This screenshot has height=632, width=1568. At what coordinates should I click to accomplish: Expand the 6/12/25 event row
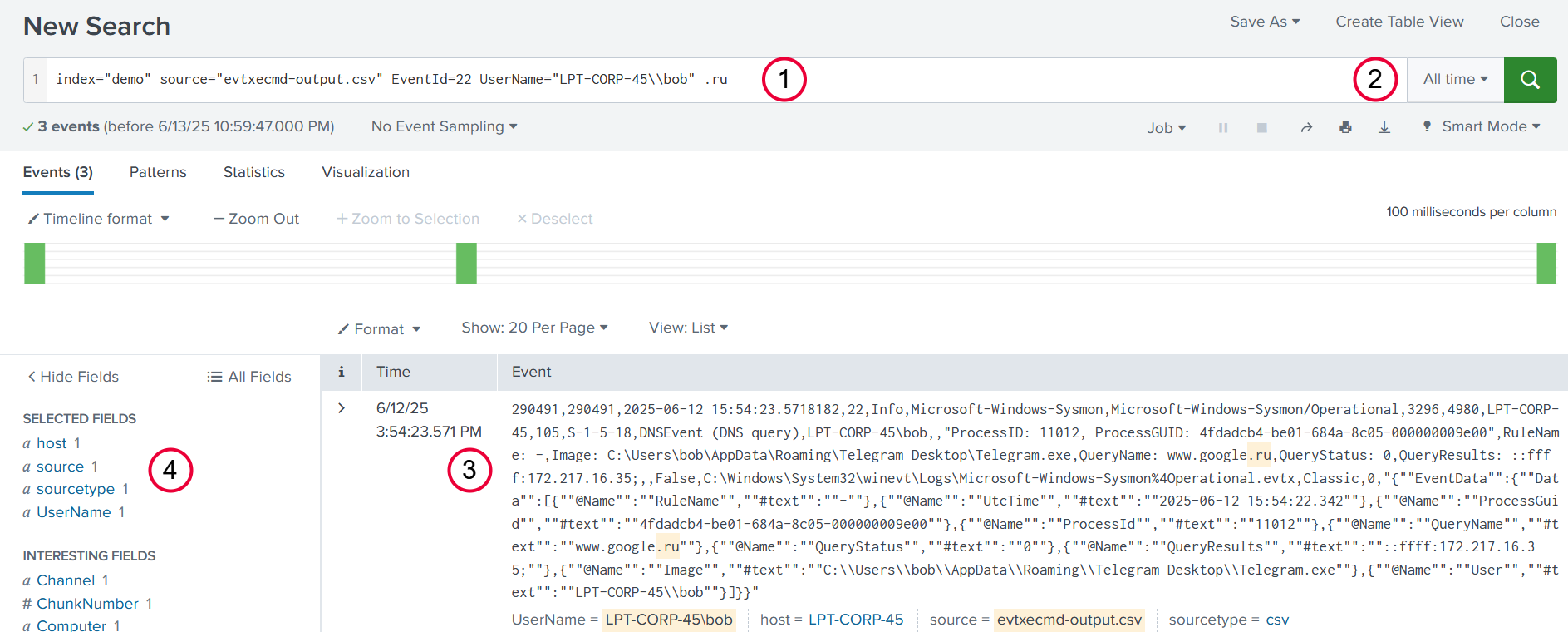pos(342,408)
